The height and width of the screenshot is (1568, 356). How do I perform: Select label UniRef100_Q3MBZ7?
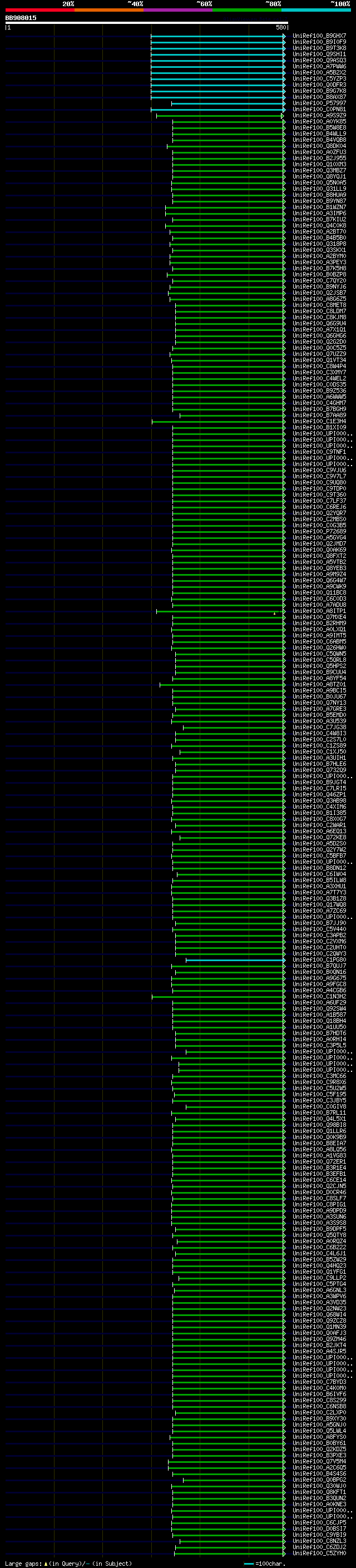click(x=319, y=170)
